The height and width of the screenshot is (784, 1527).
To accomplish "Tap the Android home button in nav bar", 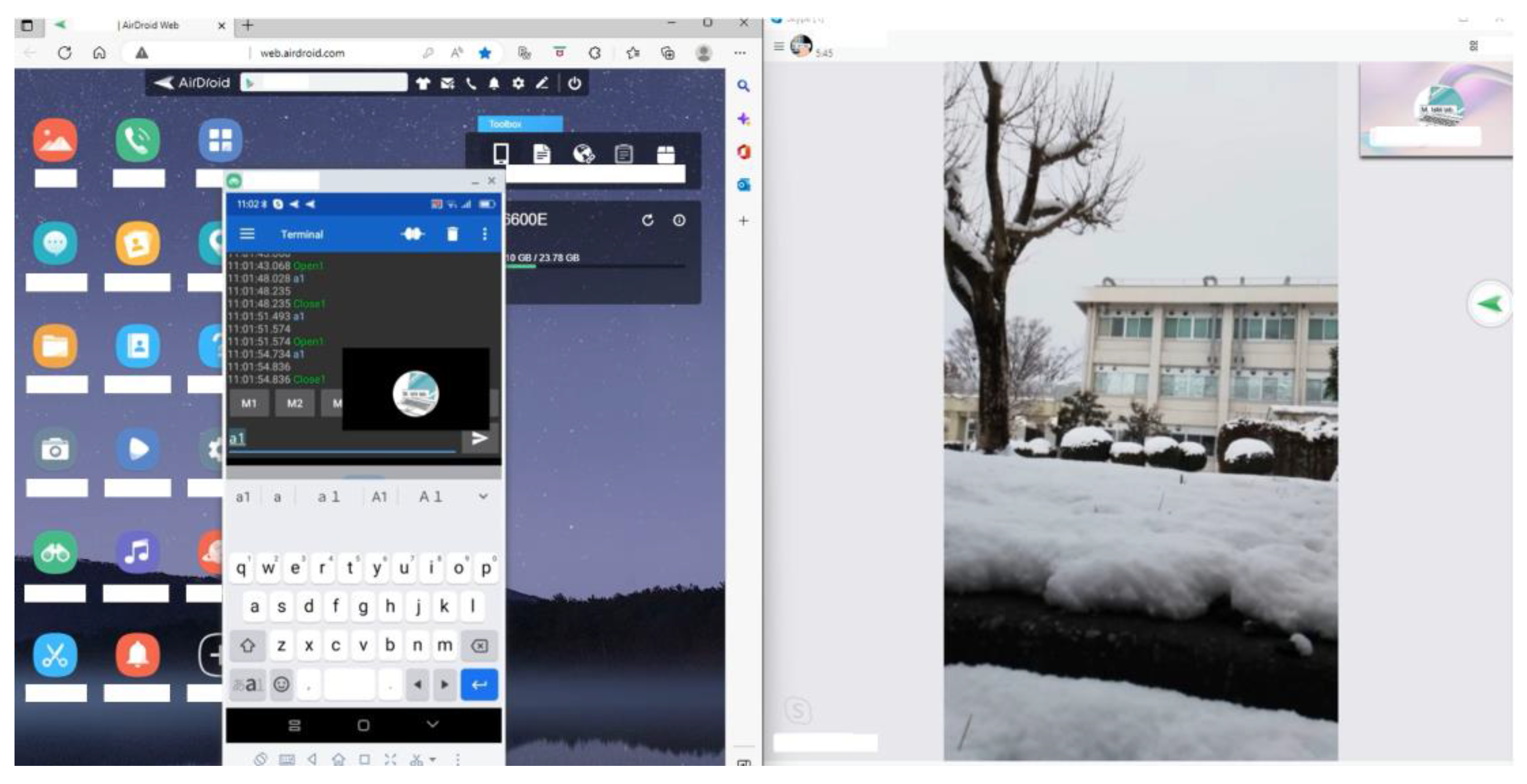I will pos(363,725).
